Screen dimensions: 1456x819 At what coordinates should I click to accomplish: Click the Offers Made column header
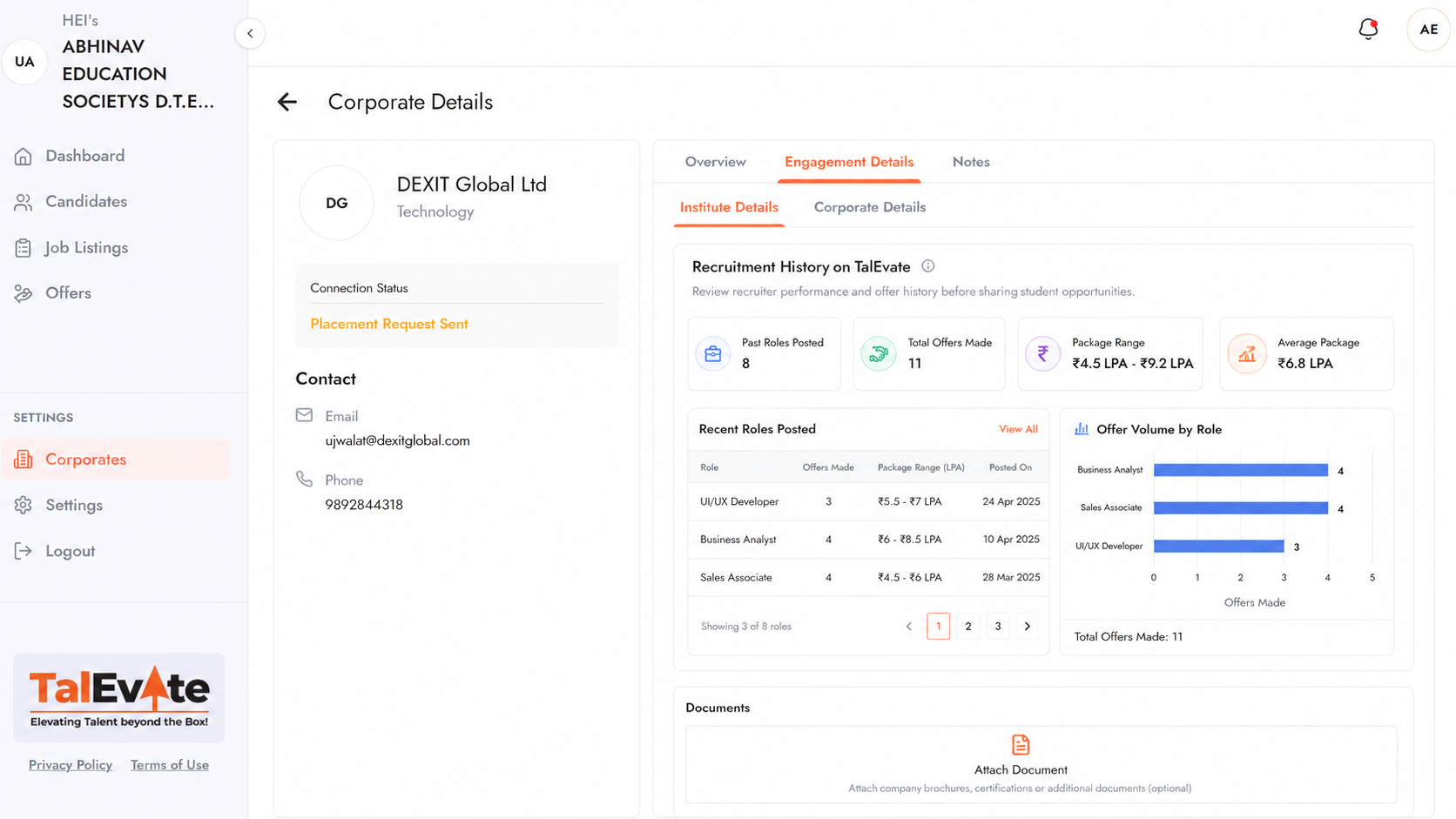pyautogui.click(x=828, y=467)
